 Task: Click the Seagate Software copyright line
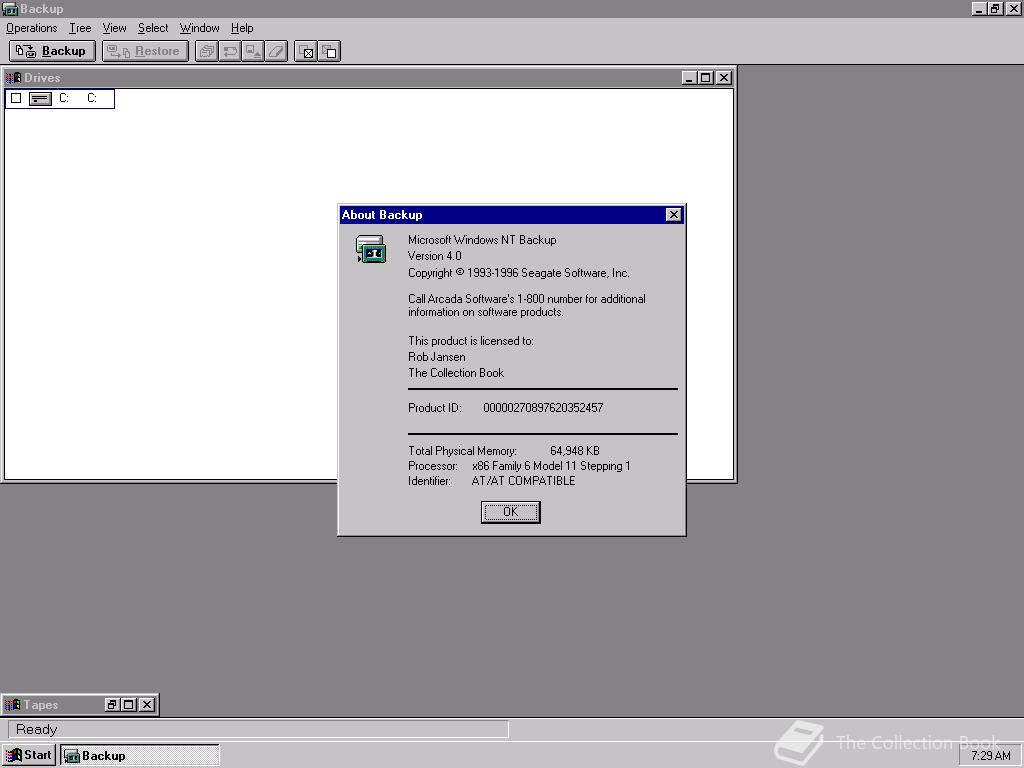tap(519, 273)
